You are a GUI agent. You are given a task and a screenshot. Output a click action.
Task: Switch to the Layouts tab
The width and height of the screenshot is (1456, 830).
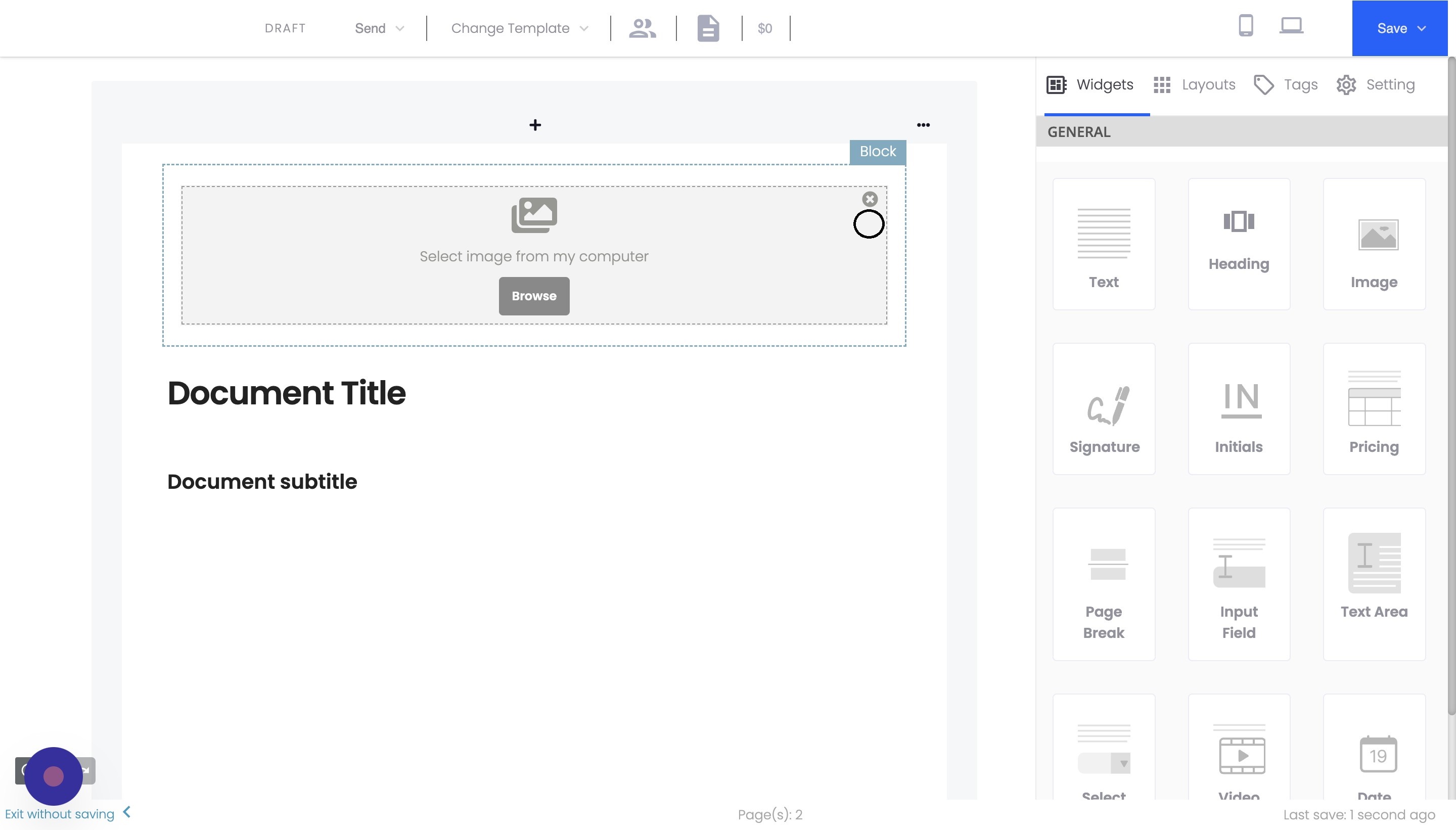pyautogui.click(x=1194, y=85)
